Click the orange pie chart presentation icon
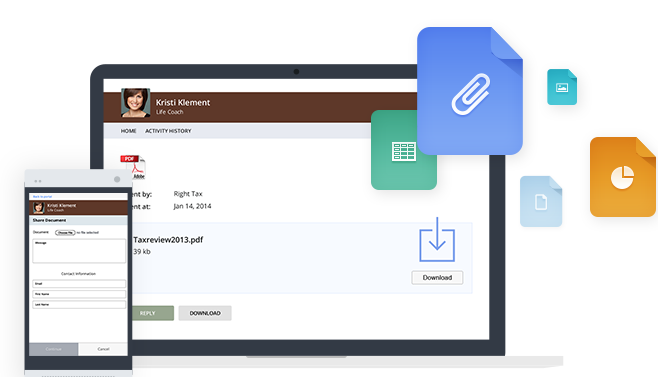Screen dimensions: 658x377 [x=623, y=177]
